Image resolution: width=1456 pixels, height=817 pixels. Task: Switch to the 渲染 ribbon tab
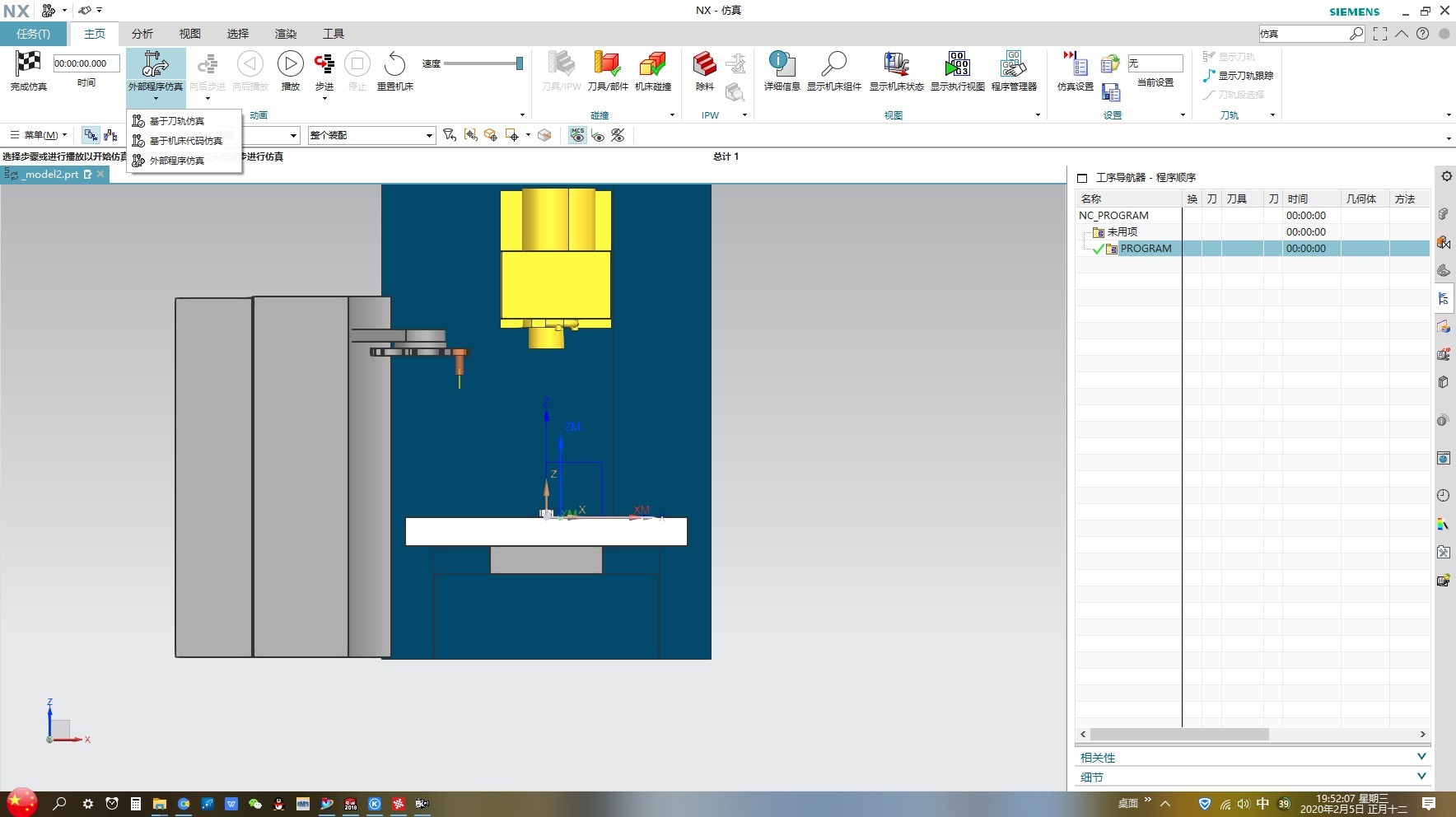click(x=286, y=34)
